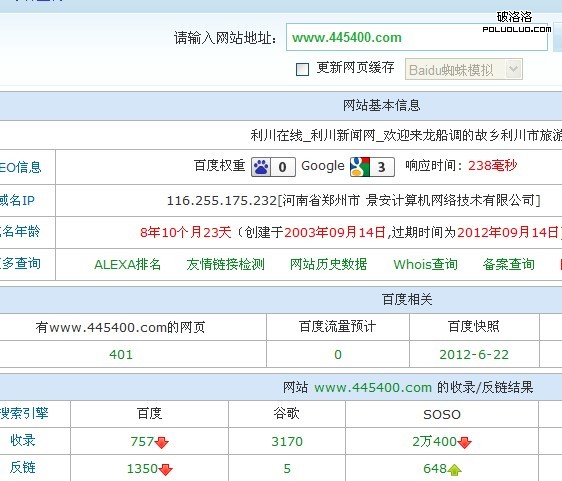Click red down arrow beside 2万400
The image size is (562, 481).
(465, 442)
